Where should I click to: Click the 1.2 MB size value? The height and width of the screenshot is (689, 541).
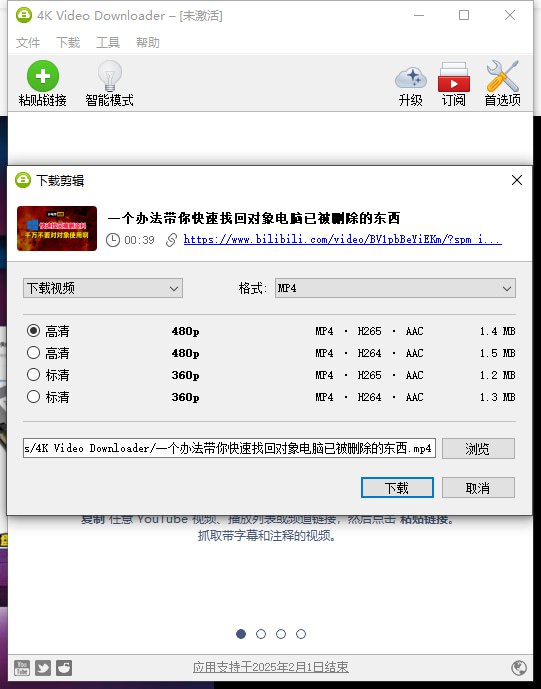point(497,375)
